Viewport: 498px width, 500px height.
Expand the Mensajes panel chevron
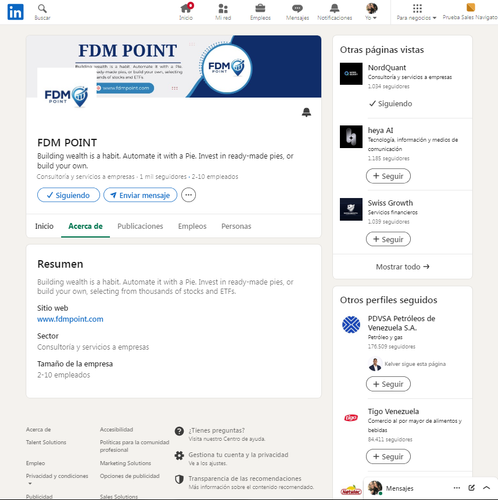coord(486,488)
